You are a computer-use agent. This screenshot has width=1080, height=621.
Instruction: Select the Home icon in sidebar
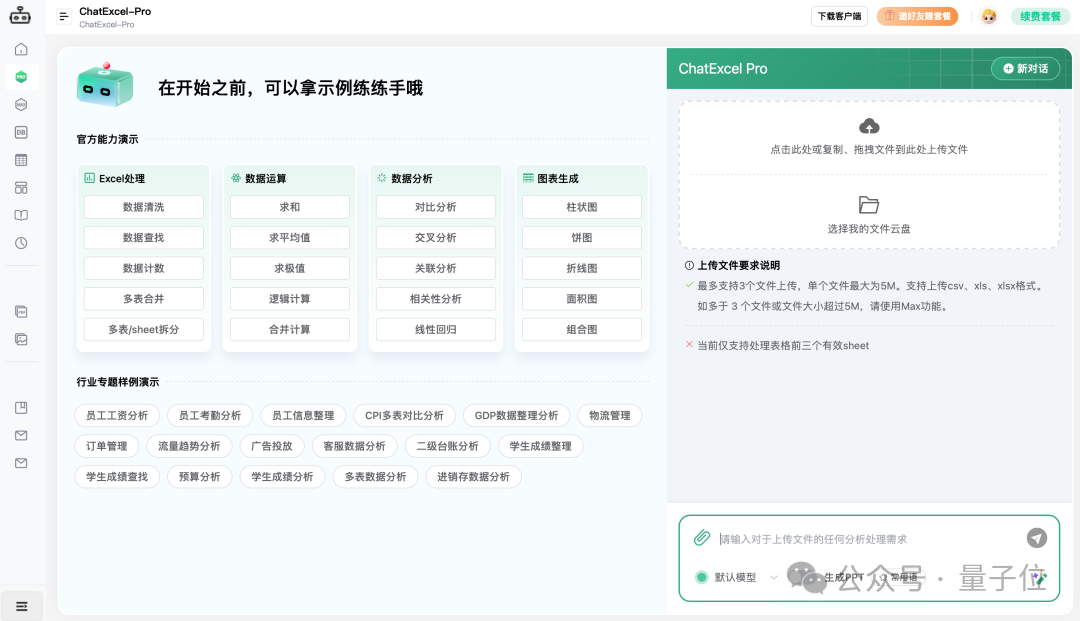[21, 48]
